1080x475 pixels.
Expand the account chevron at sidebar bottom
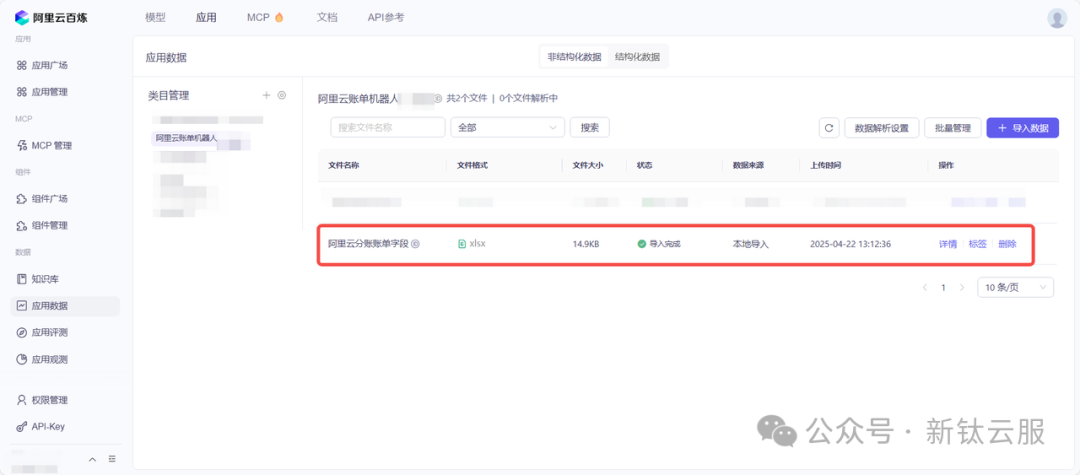[92, 459]
